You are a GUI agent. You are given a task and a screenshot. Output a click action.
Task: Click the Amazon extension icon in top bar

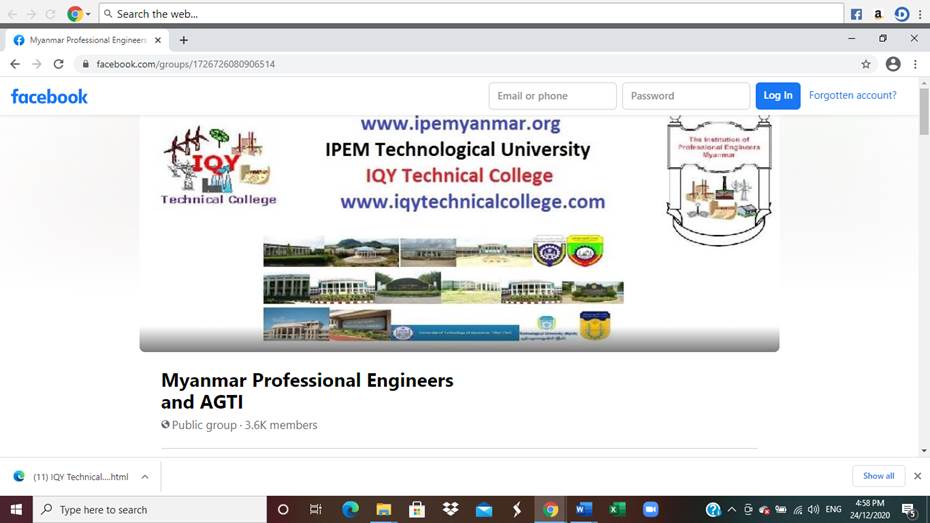878,14
